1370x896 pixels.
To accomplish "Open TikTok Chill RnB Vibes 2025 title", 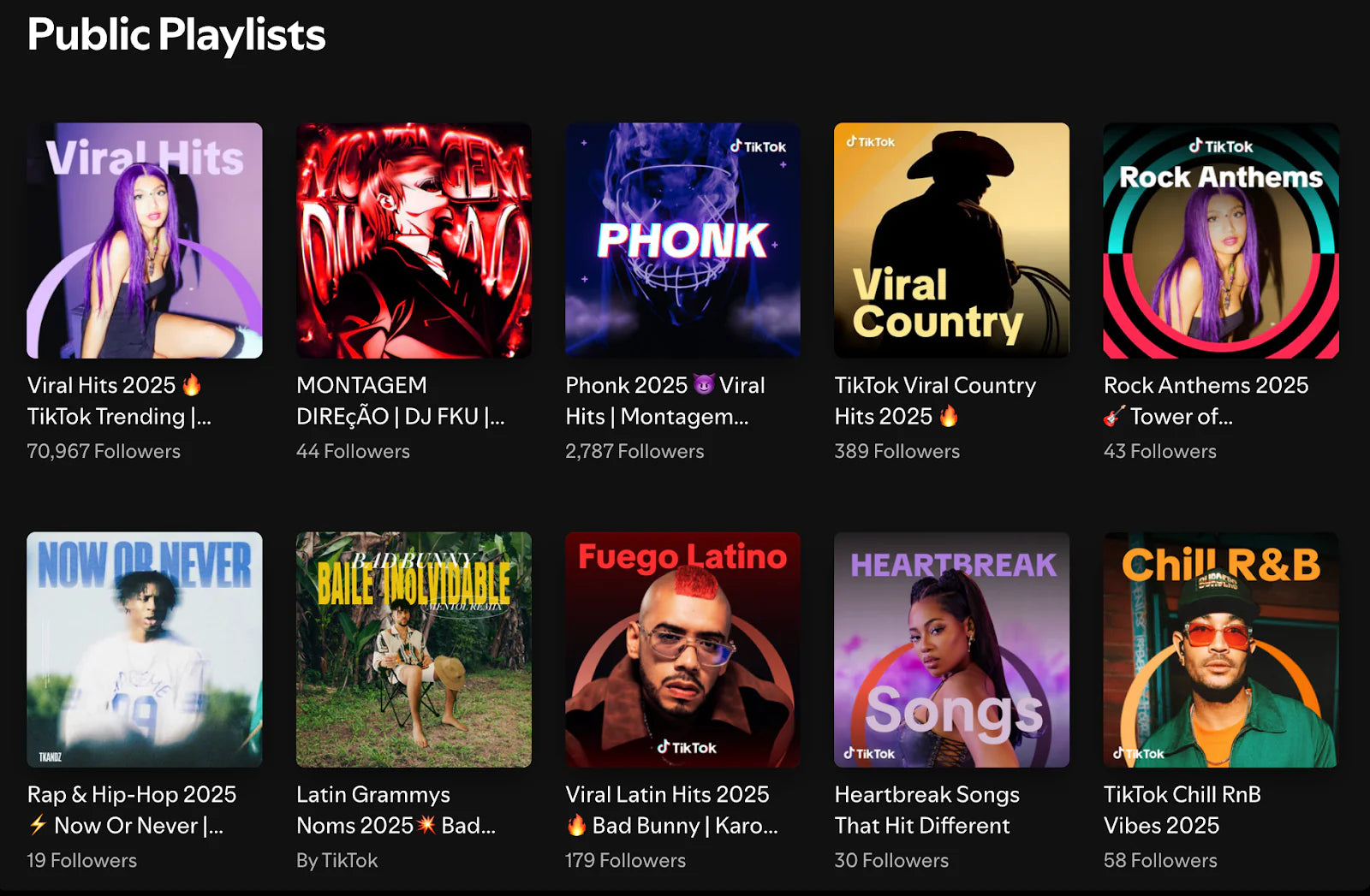I will pyautogui.click(x=1182, y=810).
